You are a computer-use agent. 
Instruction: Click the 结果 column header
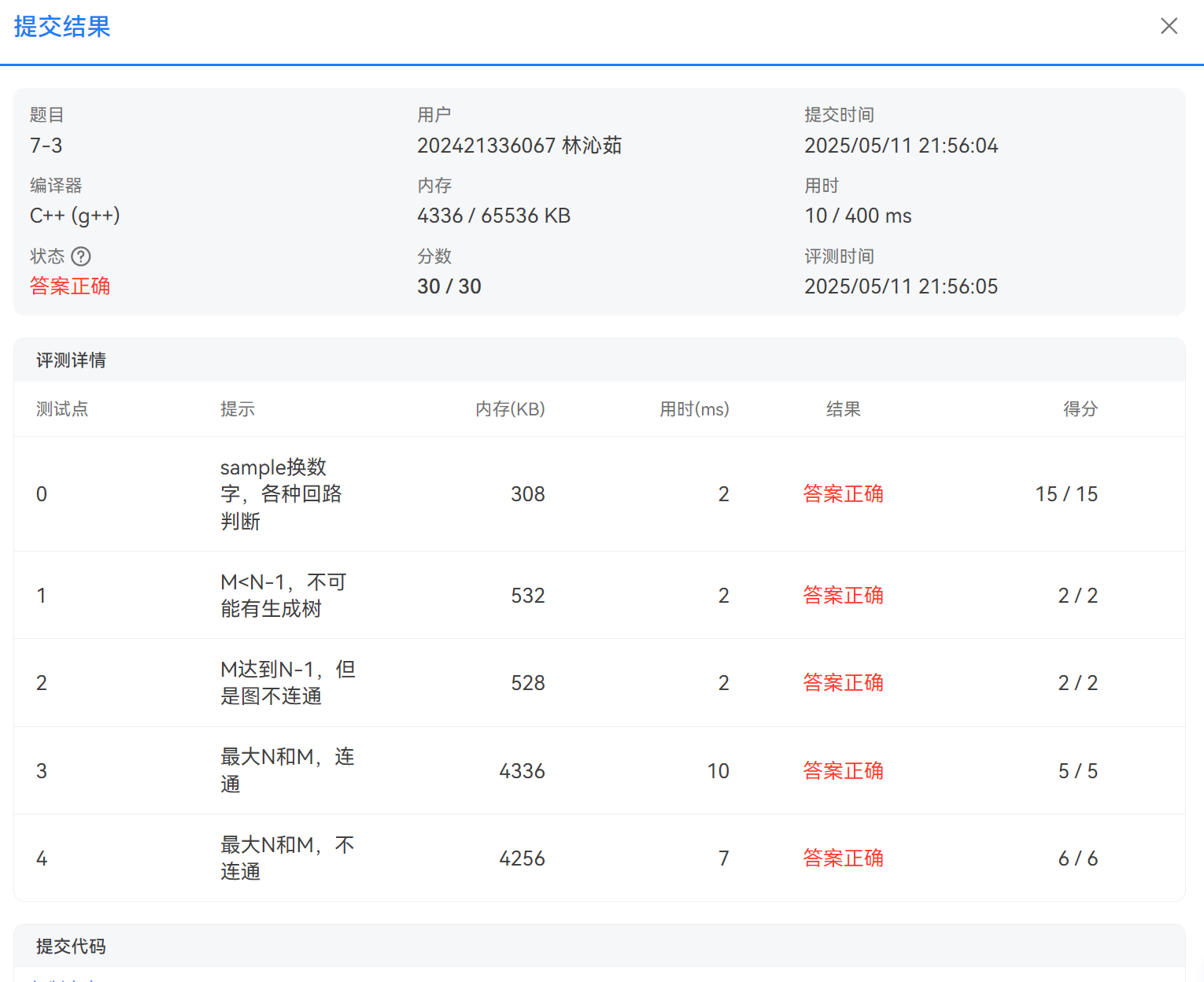pos(843,409)
